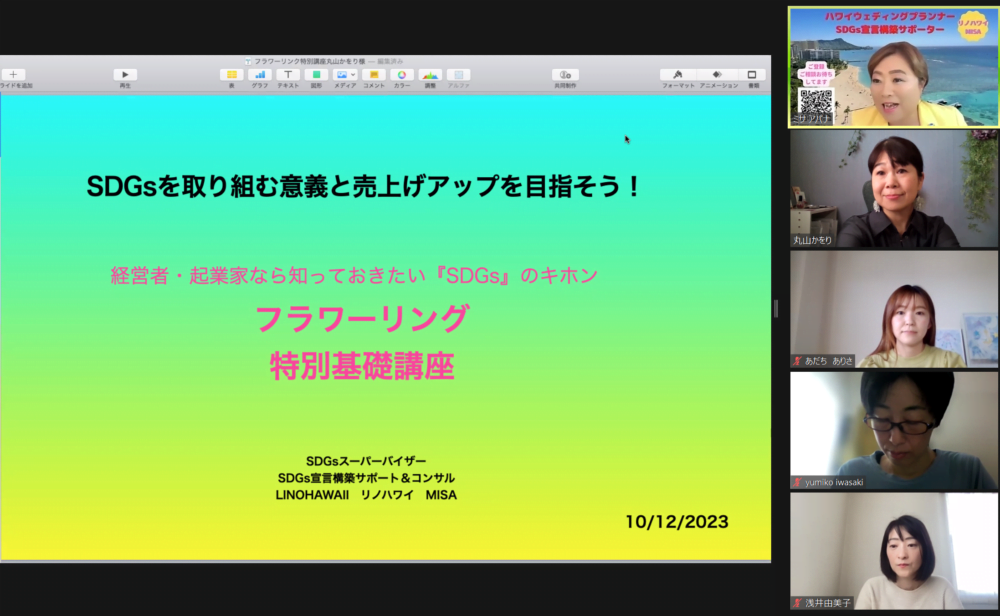Viewport: 1000px width, 616px height.
Task: Select the slide title about SDGs
Action: click(x=364, y=187)
